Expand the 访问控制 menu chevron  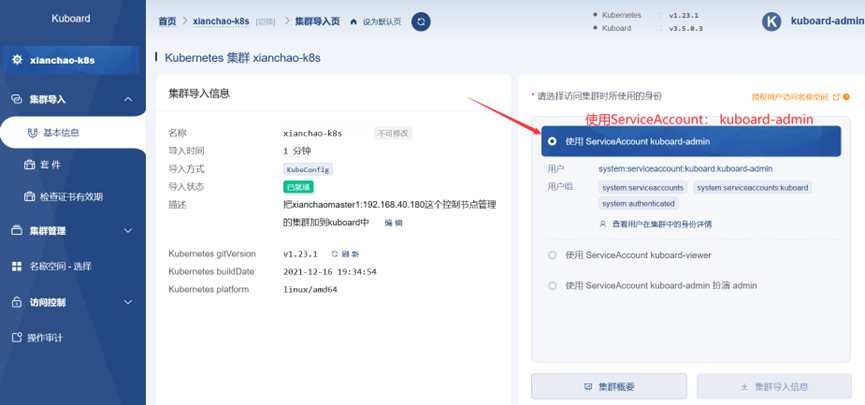128,302
